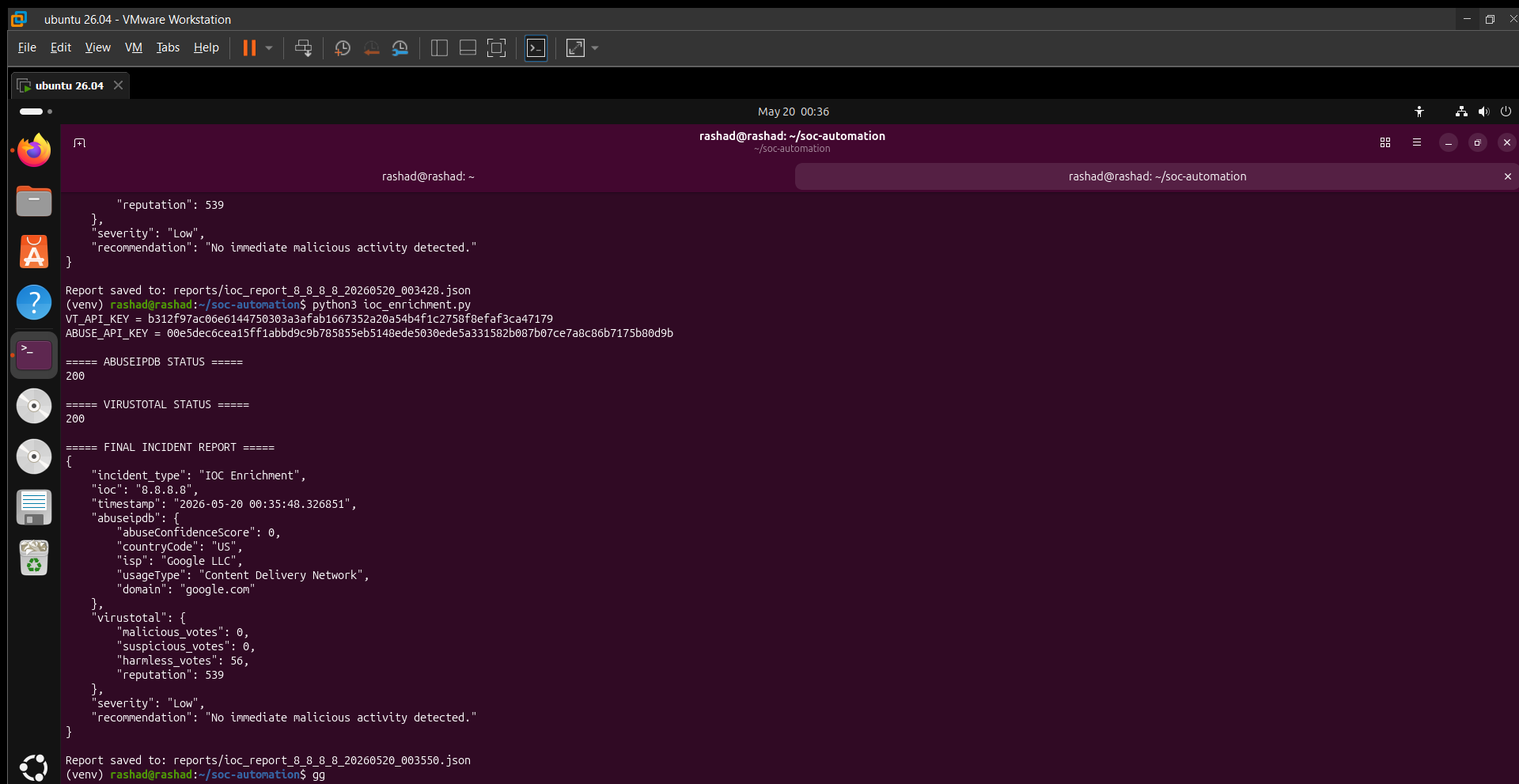
Task: Open the floppy drive icon in dock
Action: pos(34,507)
